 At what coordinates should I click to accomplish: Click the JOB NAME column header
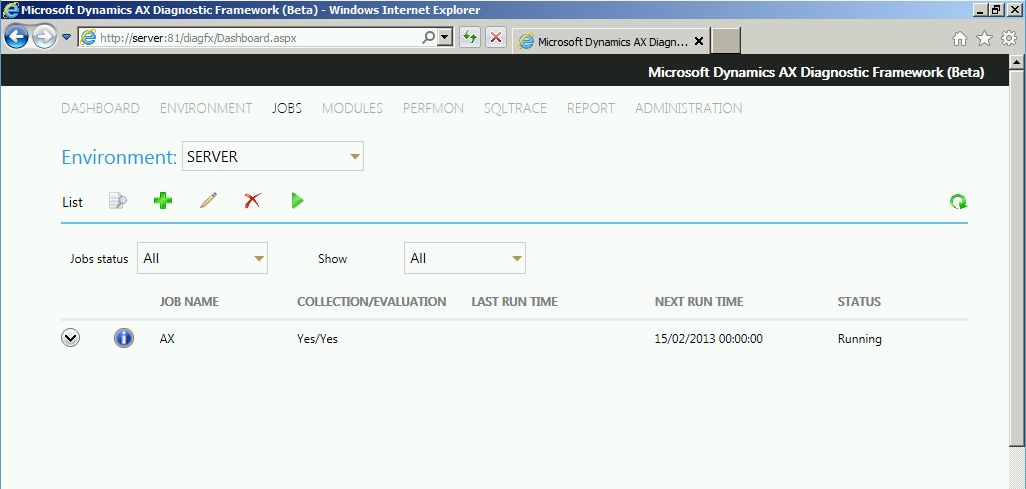[189, 302]
